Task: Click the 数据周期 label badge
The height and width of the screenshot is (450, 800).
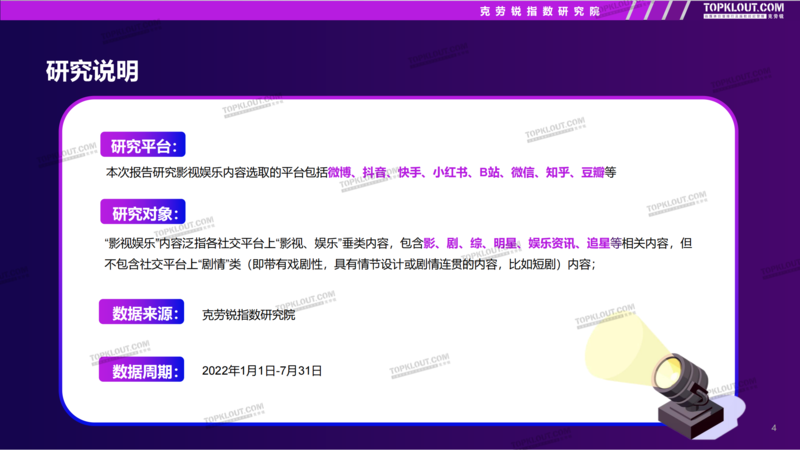Action: 141,370
